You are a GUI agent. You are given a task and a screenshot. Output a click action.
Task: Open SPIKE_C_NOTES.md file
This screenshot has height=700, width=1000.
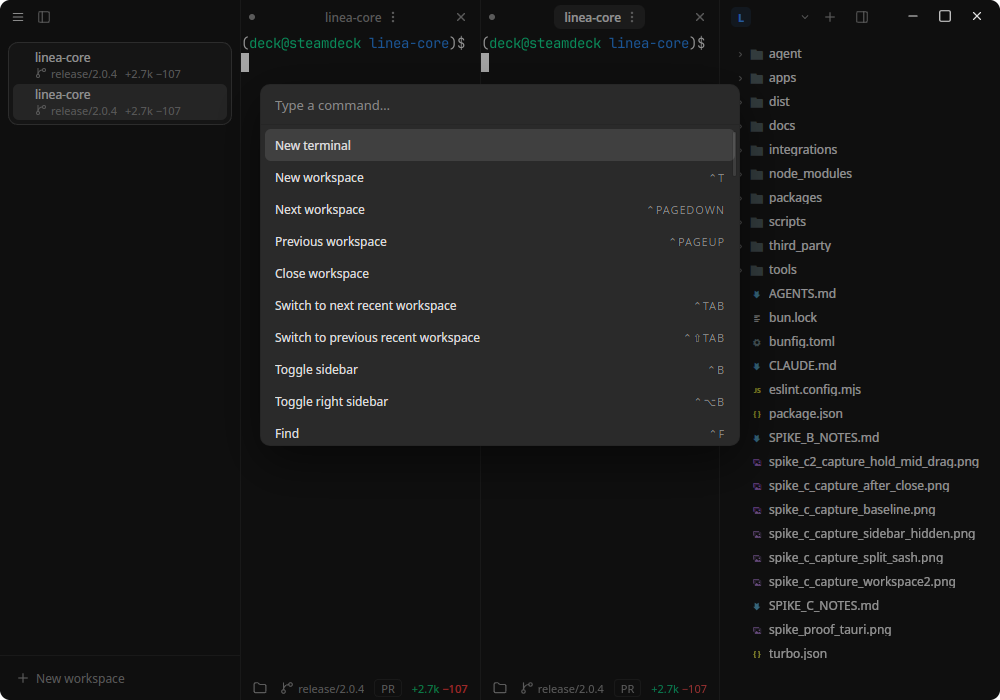click(x=823, y=606)
